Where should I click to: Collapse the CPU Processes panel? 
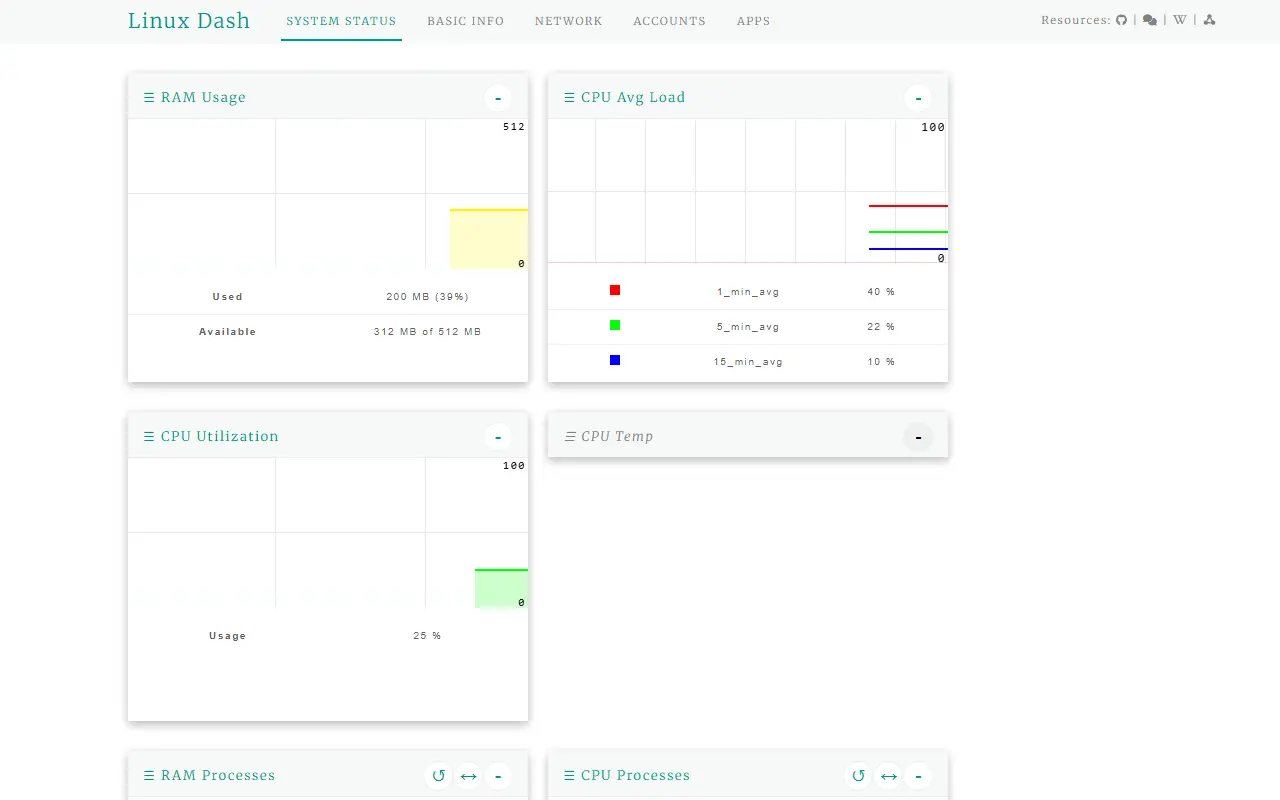pyautogui.click(x=918, y=776)
